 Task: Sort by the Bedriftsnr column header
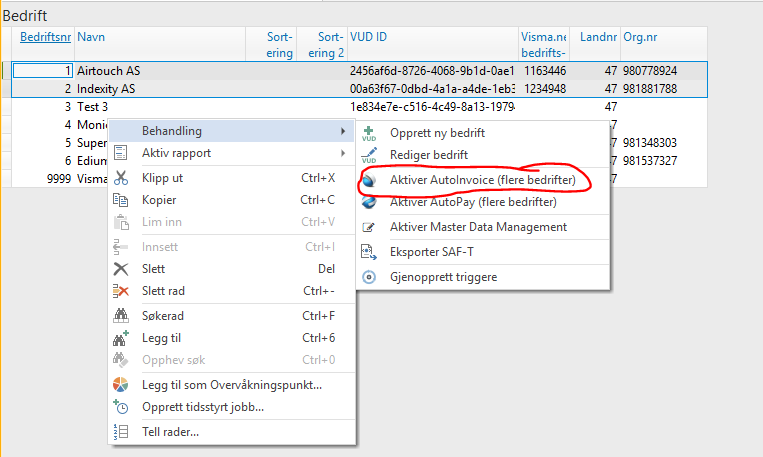46,38
